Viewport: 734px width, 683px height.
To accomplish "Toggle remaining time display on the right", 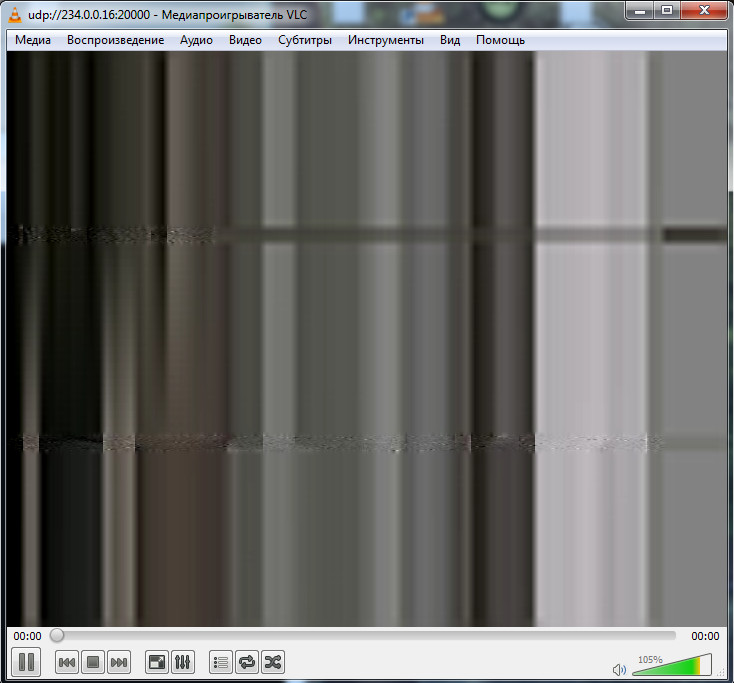I will pyautogui.click(x=705, y=636).
